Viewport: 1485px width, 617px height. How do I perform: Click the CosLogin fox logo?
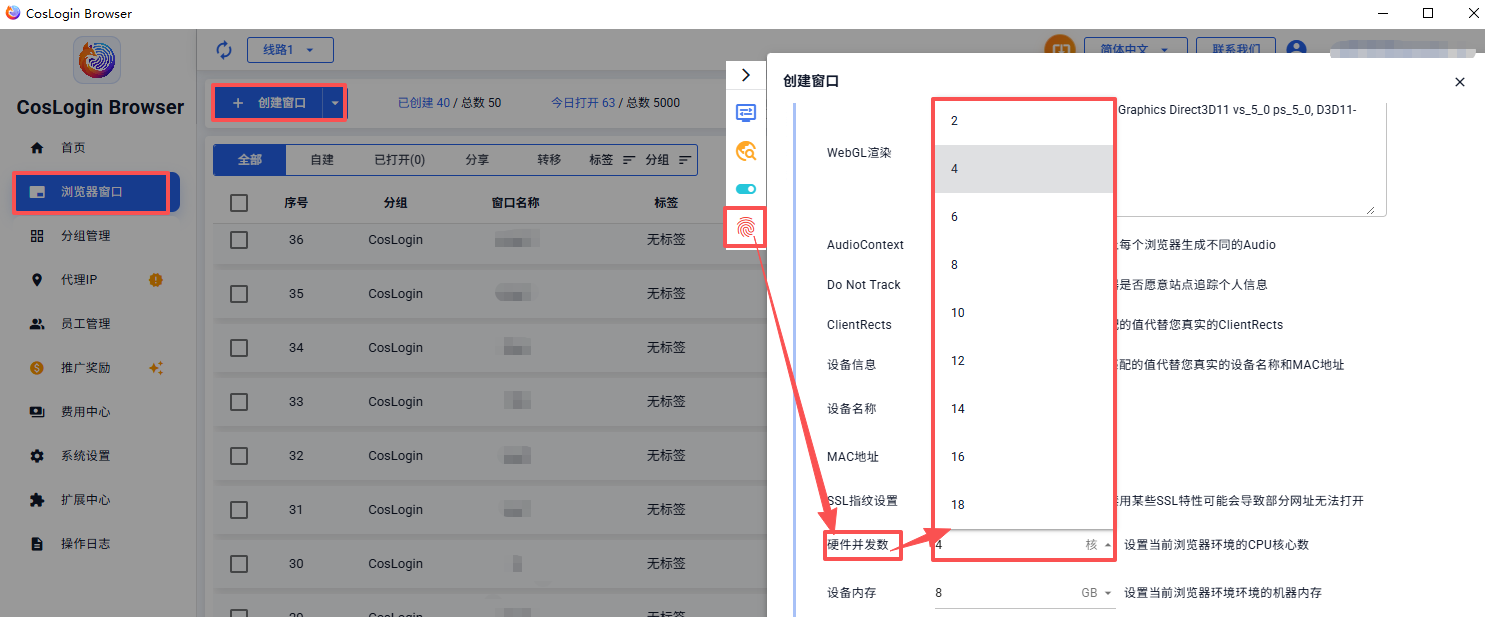[97, 60]
